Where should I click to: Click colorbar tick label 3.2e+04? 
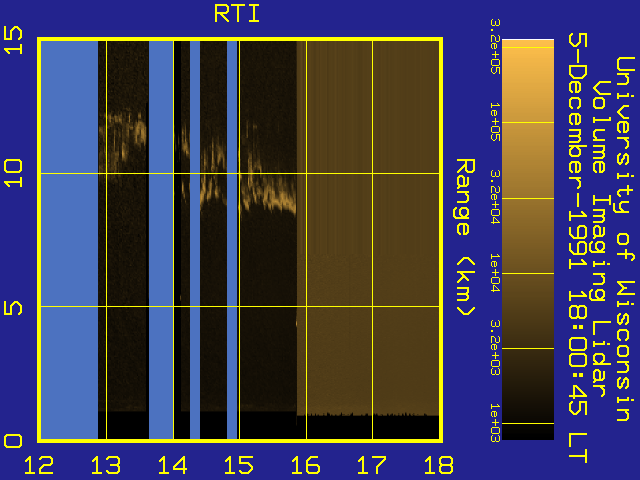click(495, 198)
